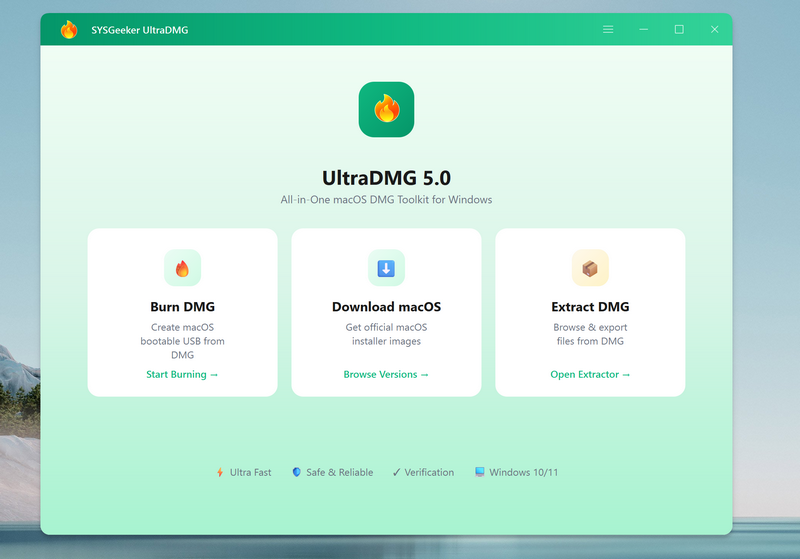Maximize the UltraDMG window
The width and height of the screenshot is (800, 559).
click(x=679, y=30)
